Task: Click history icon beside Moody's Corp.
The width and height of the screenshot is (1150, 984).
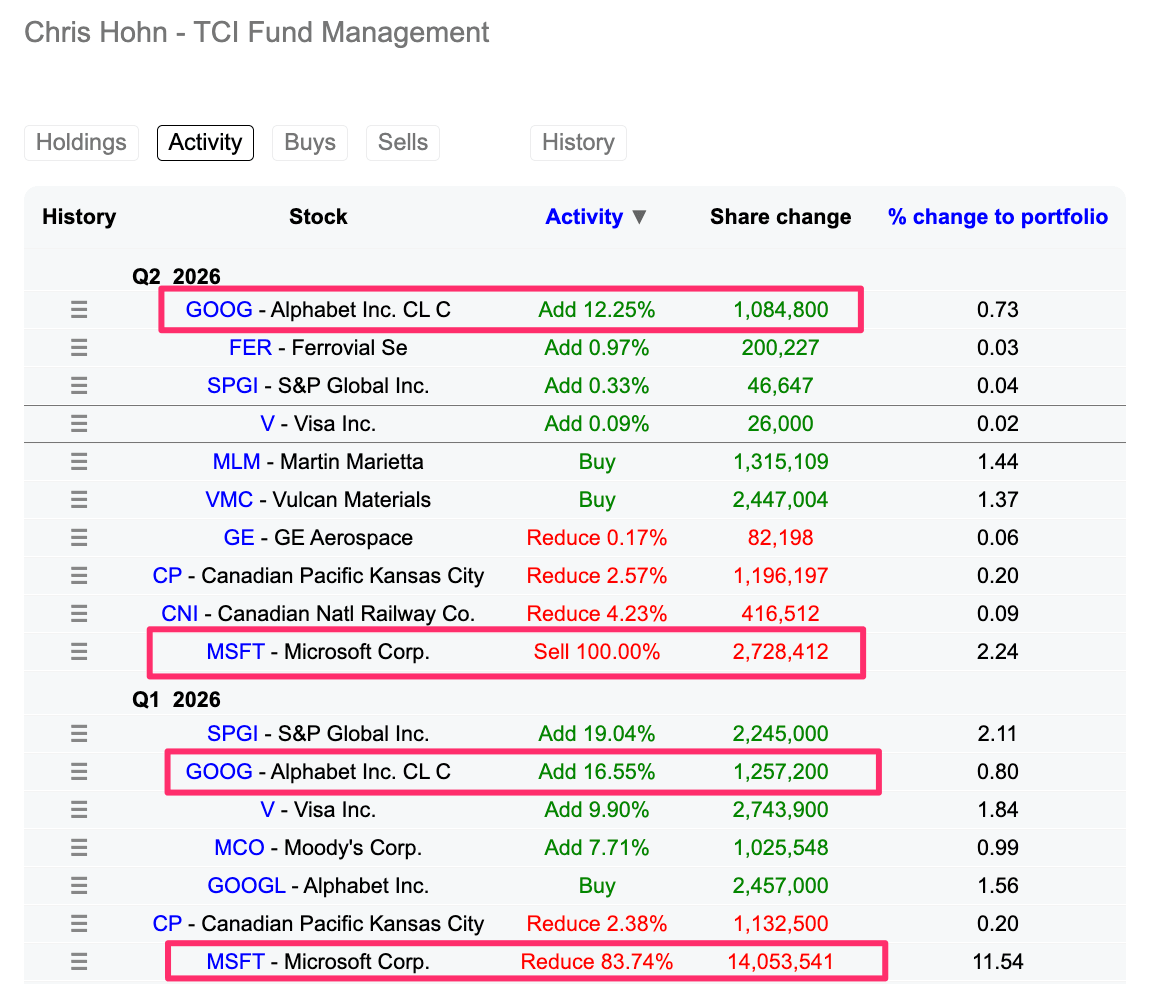Action: coord(79,848)
